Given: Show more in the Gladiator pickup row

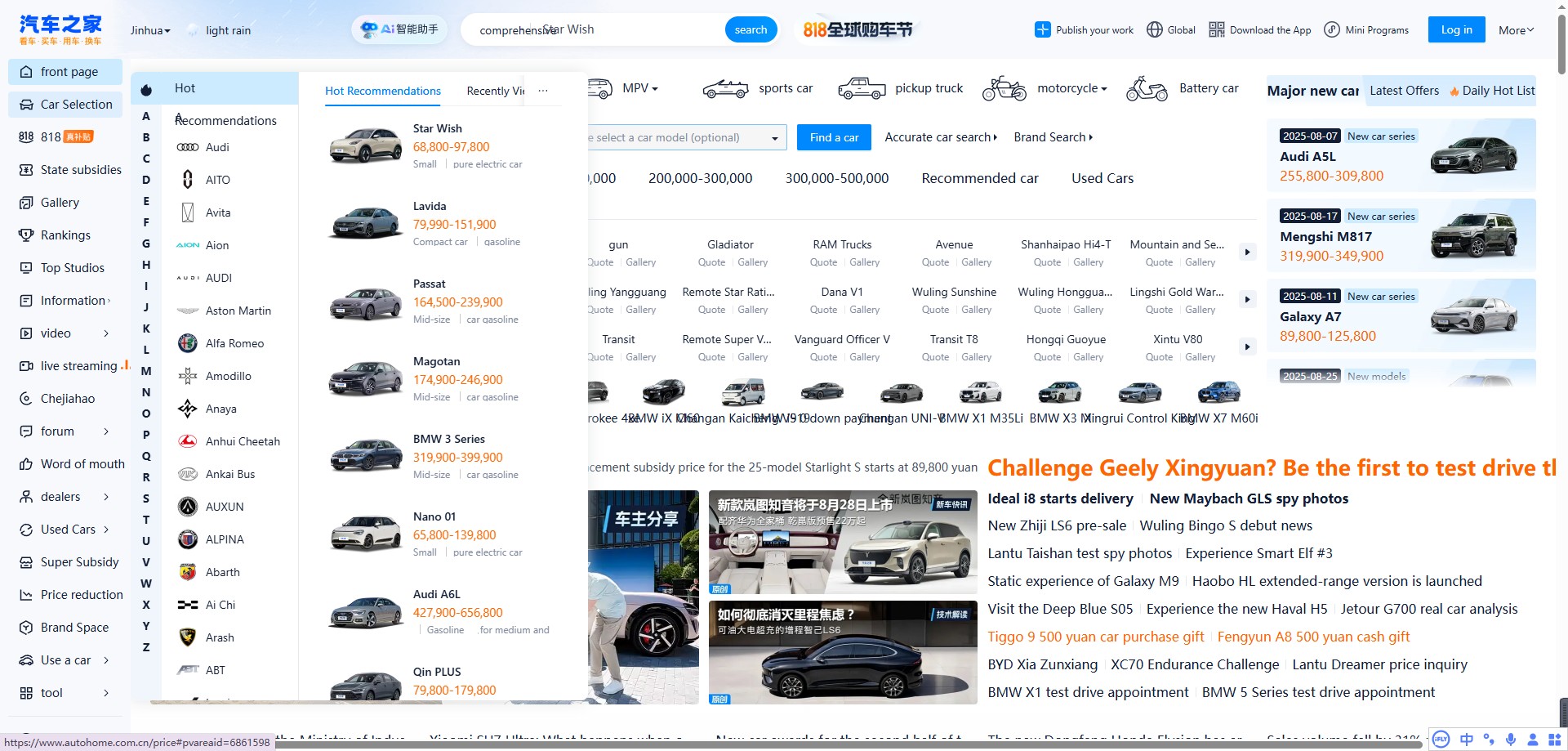Looking at the screenshot, I should (1247, 252).
